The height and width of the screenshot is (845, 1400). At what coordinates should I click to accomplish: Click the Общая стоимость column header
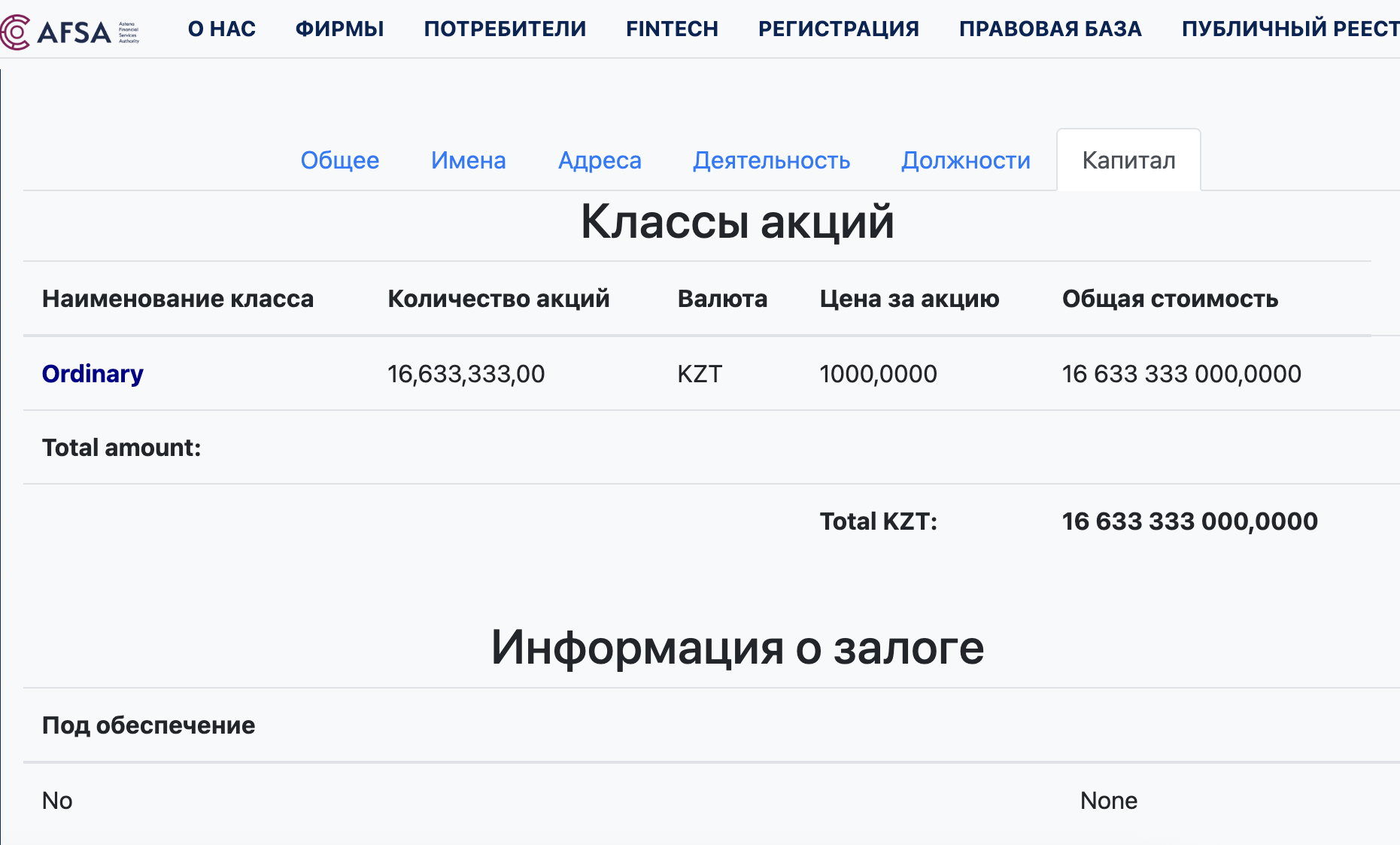1170,299
